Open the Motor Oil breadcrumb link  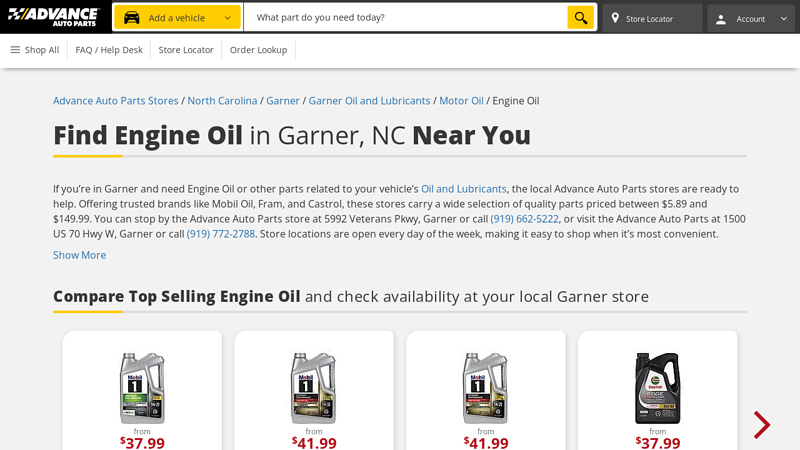tap(461, 101)
